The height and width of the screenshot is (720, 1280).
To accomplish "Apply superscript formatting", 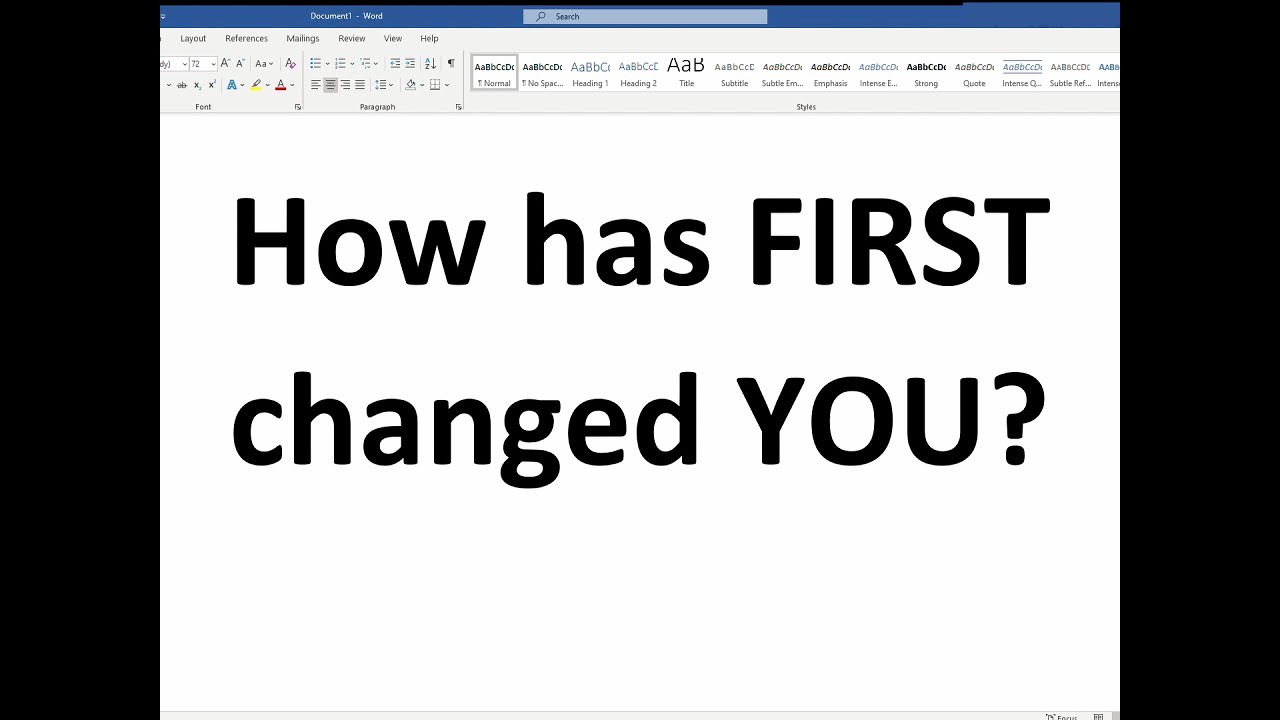I will tap(212, 85).
